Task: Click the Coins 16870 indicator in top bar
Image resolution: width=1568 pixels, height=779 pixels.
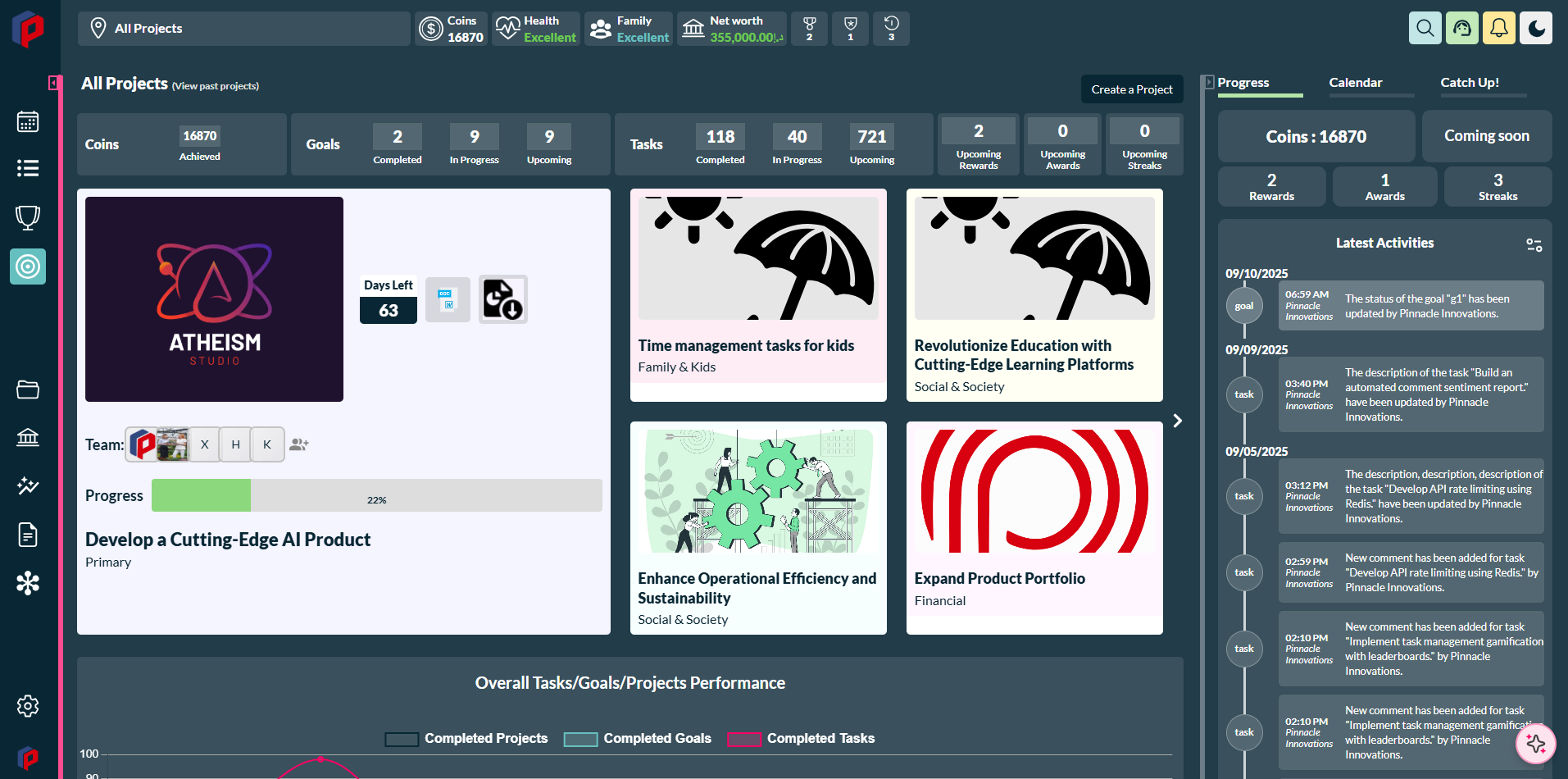Action: [451, 29]
